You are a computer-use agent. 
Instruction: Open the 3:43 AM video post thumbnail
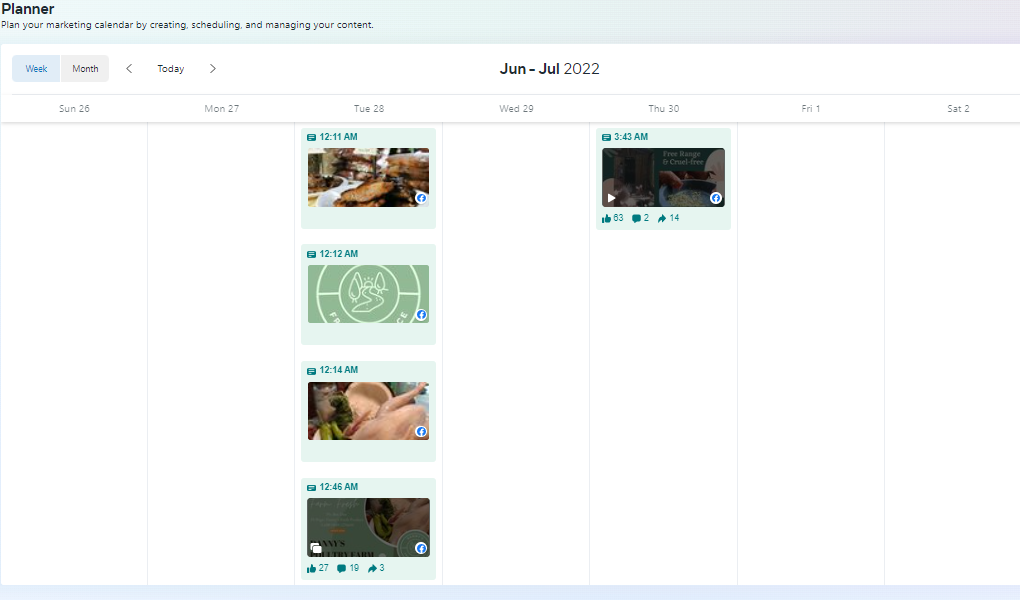(663, 177)
